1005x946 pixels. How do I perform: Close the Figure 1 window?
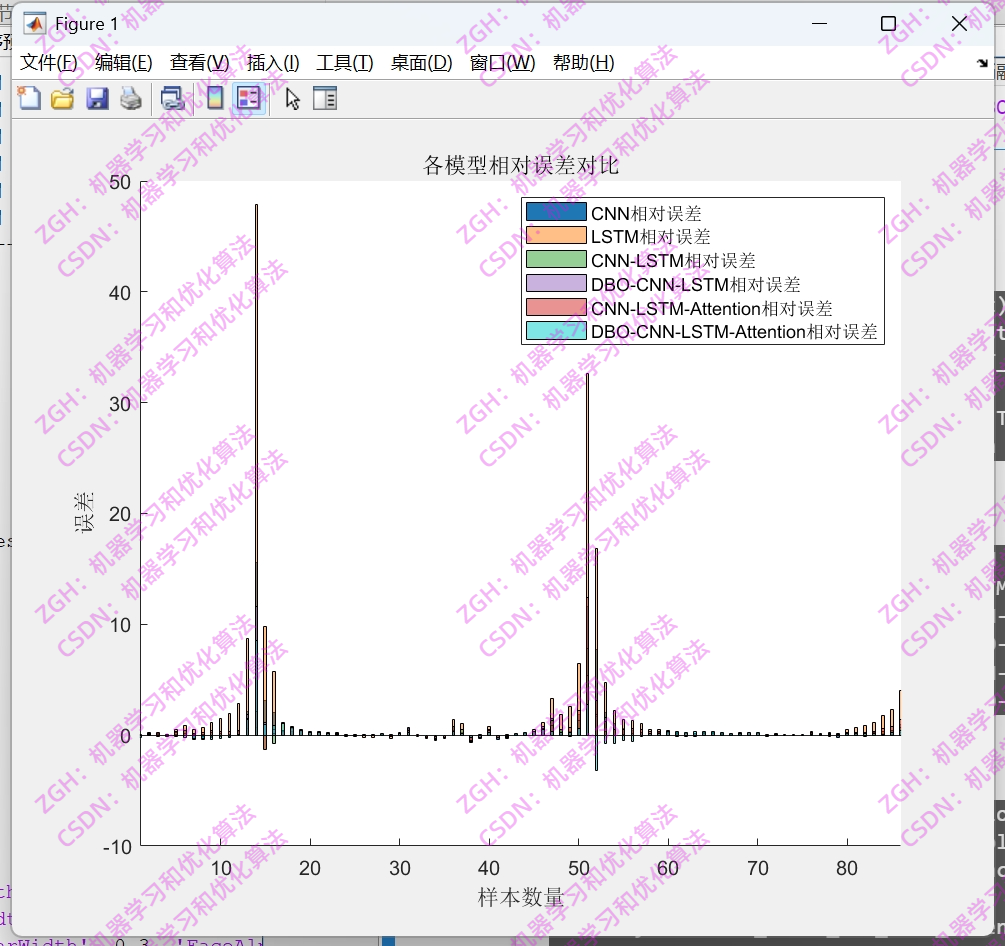coord(959,24)
